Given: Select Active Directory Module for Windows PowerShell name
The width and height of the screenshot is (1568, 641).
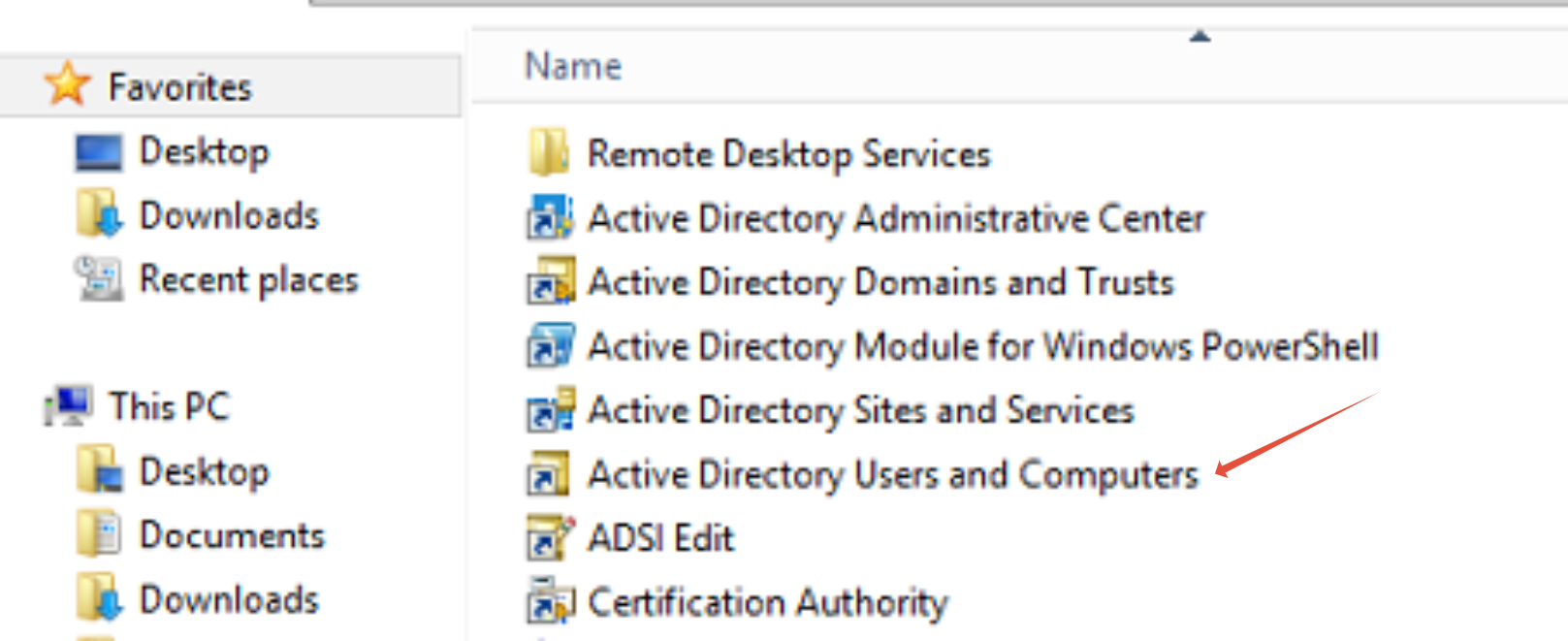Looking at the screenshot, I should (983, 347).
